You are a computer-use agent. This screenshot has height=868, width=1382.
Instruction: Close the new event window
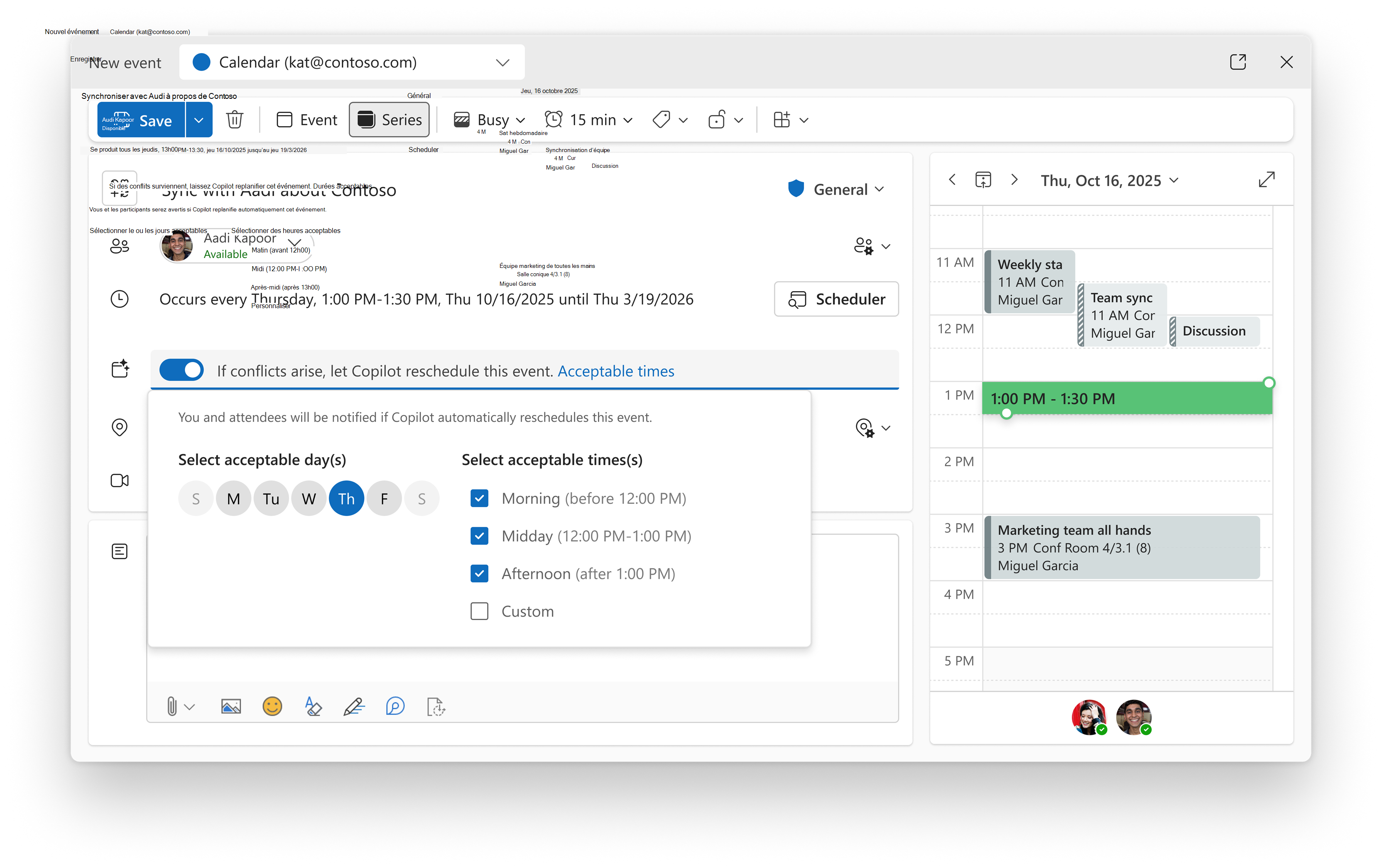pos(1286,62)
